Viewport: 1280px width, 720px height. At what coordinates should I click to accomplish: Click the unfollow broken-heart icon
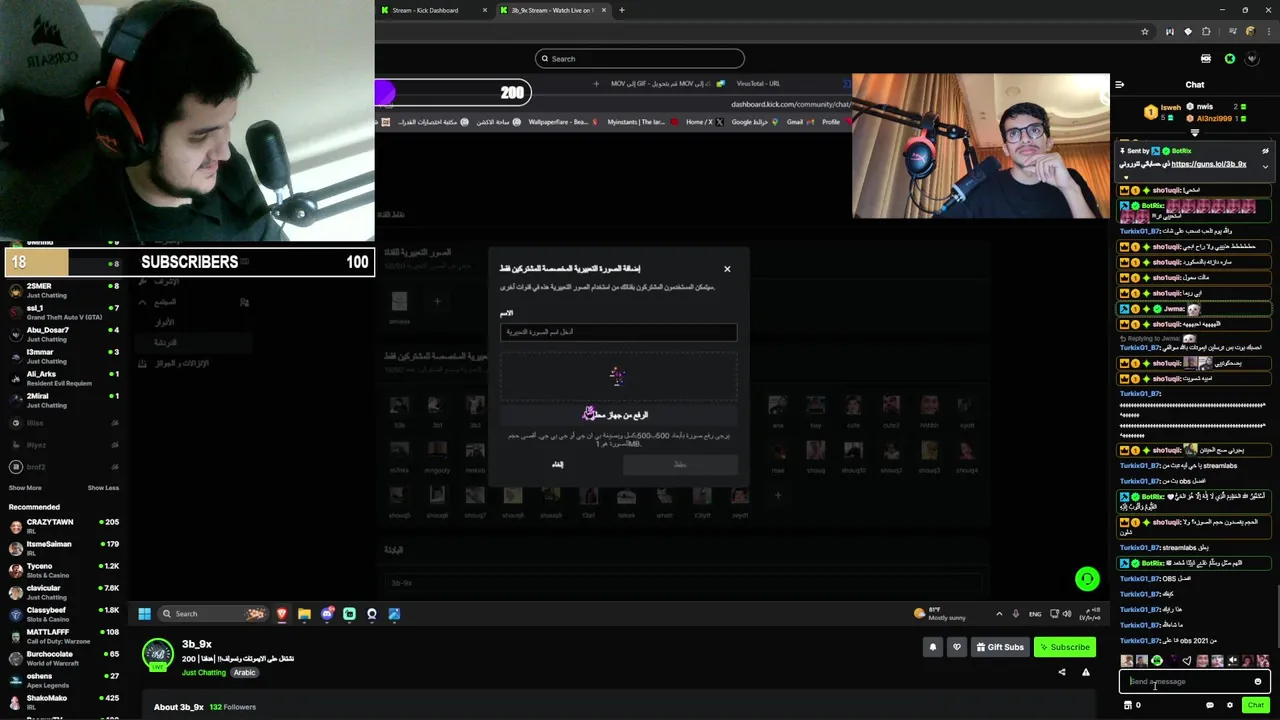(957, 647)
